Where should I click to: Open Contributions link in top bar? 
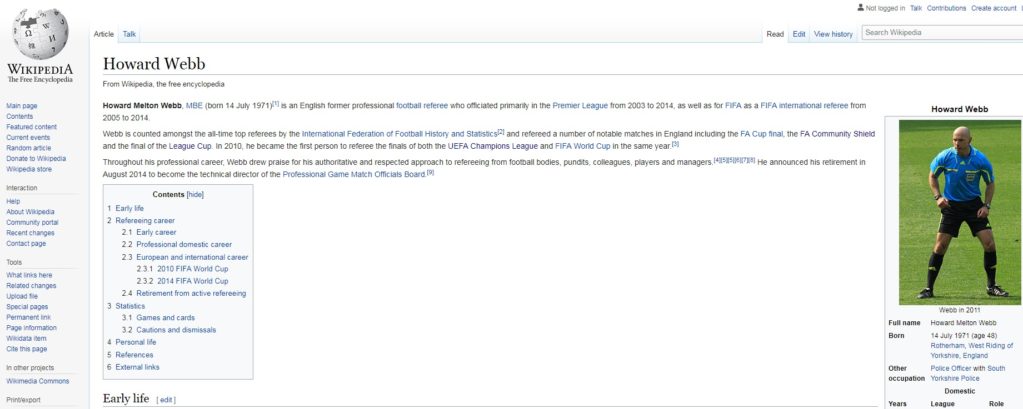(946, 8)
